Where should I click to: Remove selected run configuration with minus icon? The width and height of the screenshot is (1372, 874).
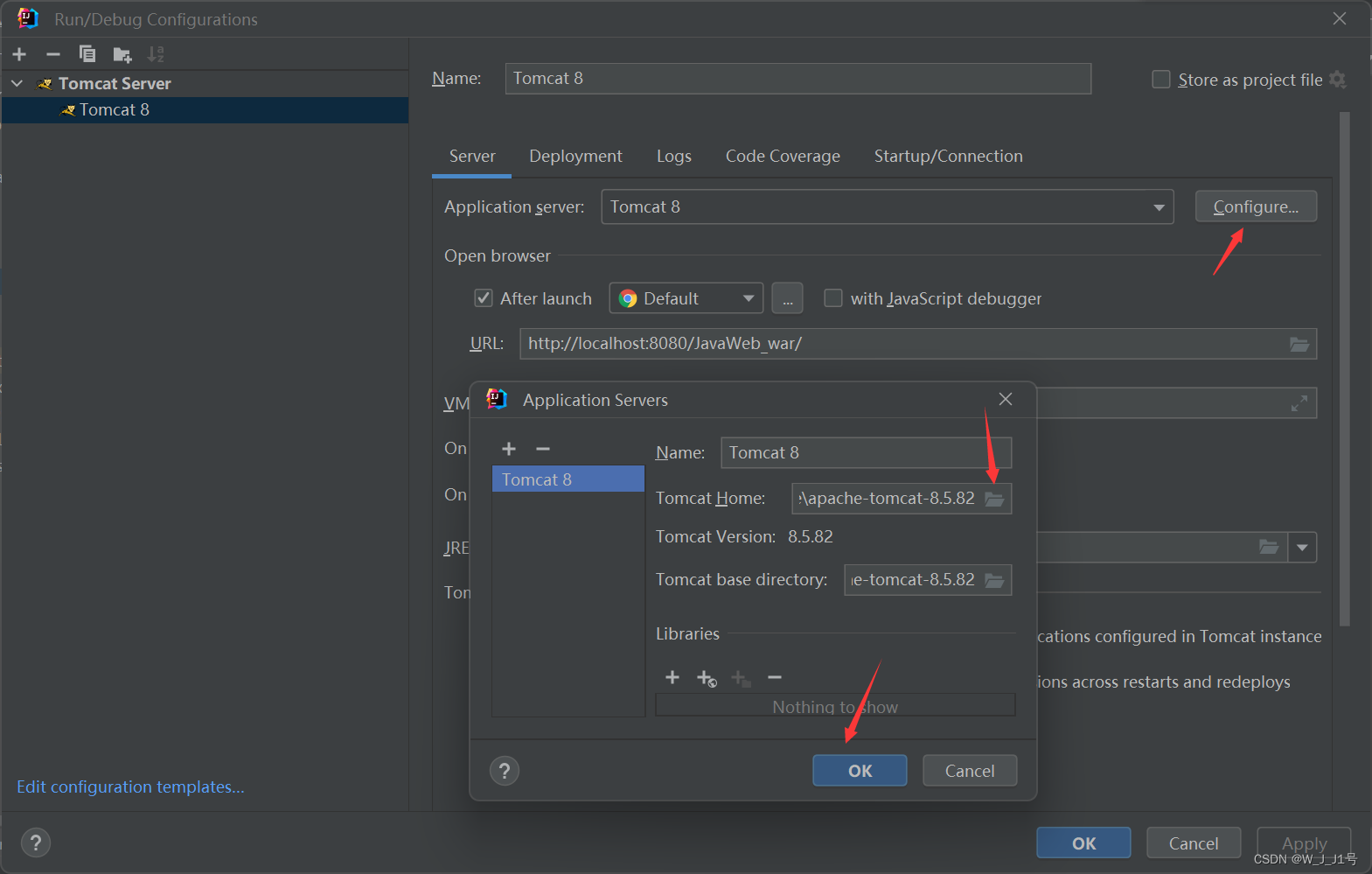tap(53, 54)
